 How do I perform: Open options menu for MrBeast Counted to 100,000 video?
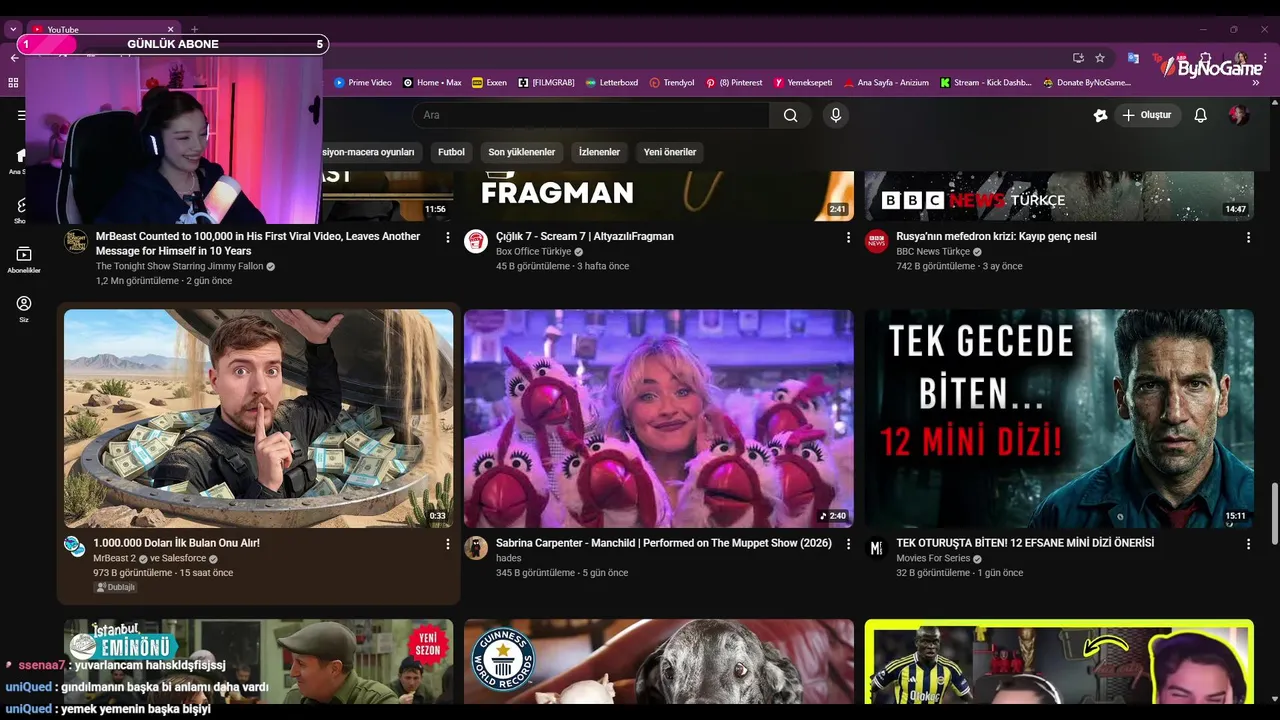click(x=448, y=237)
